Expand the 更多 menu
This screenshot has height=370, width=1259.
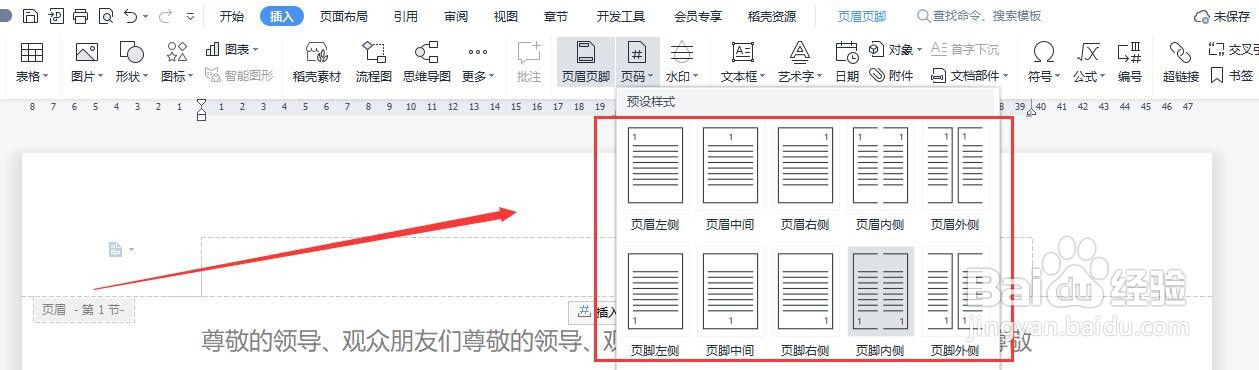coord(478,62)
